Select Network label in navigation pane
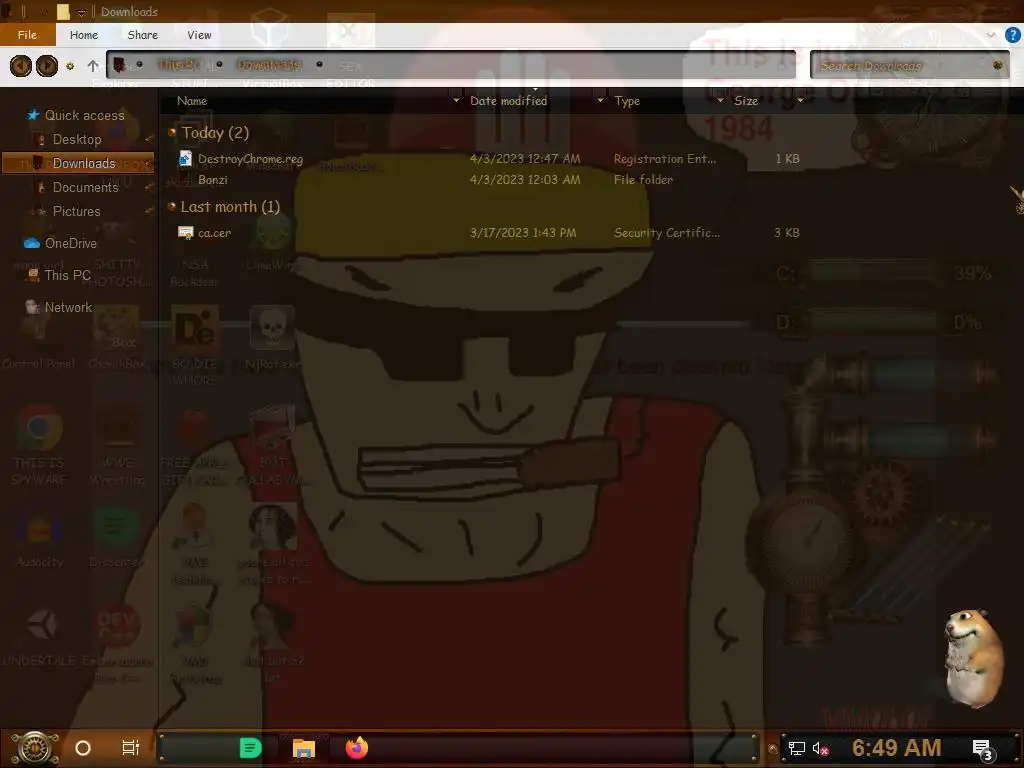Image resolution: width=1024 pixels, height=768 pixels. [x=68, y=307]
